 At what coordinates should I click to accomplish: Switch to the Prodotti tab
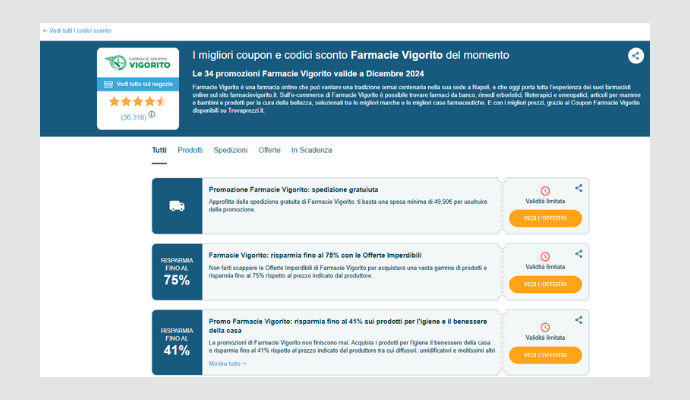(190, 150)
